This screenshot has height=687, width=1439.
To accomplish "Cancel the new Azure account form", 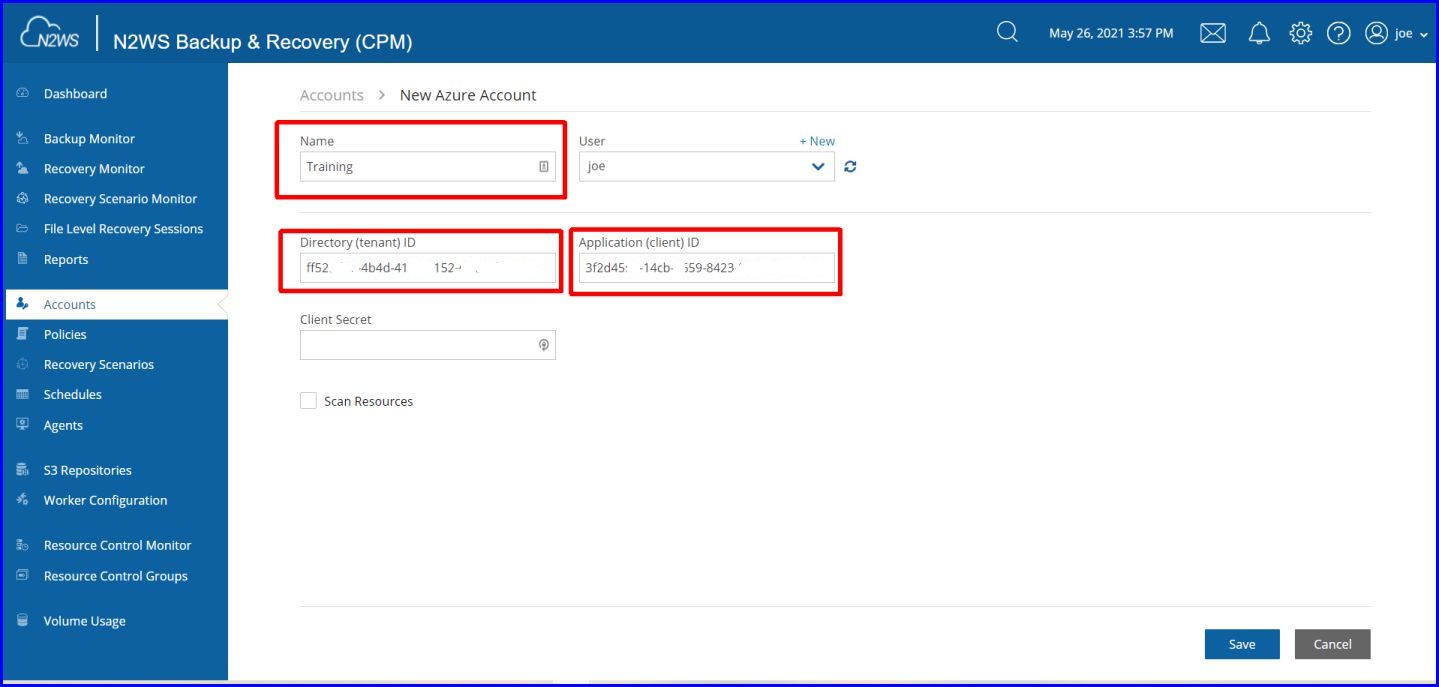I will click(1332, 644).
